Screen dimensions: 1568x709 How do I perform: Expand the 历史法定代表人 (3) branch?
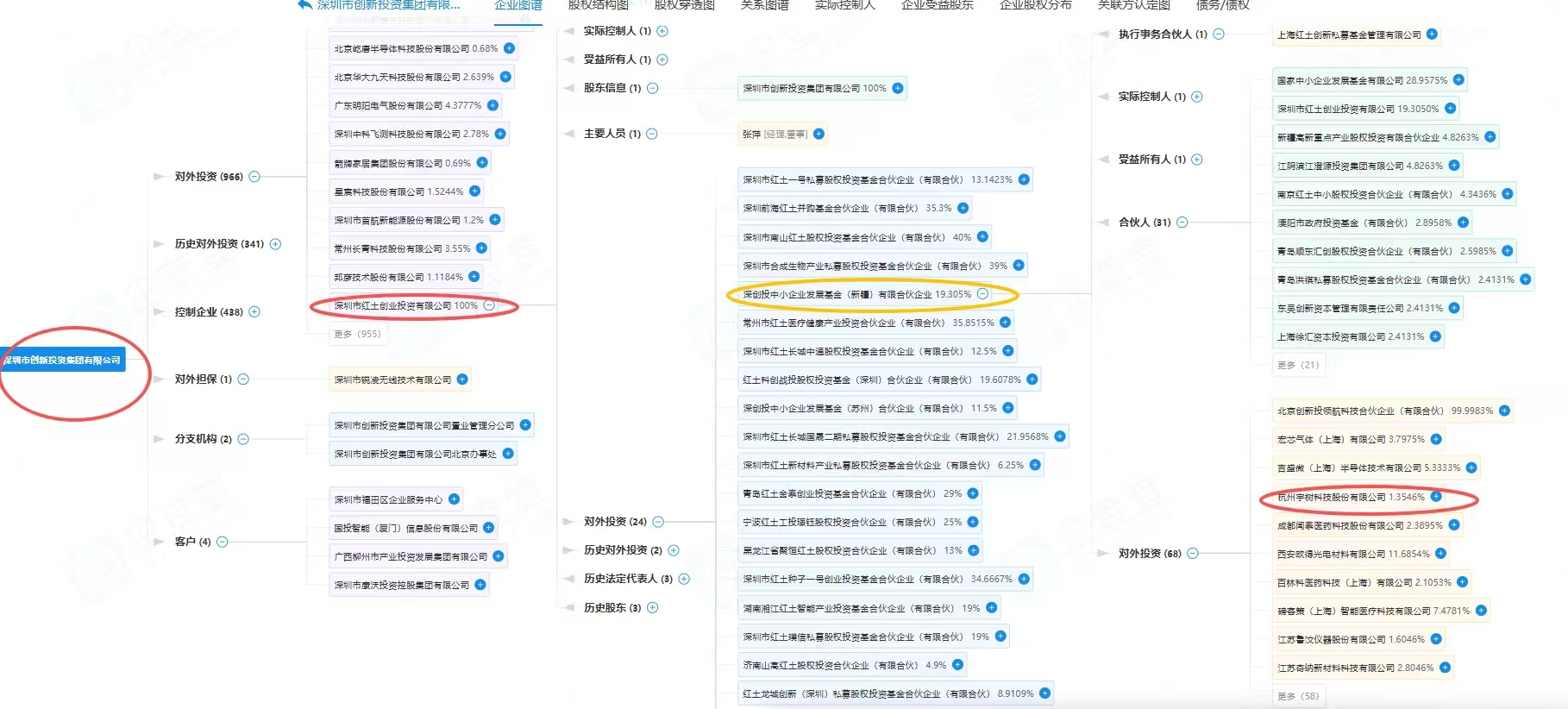[684, 579]
